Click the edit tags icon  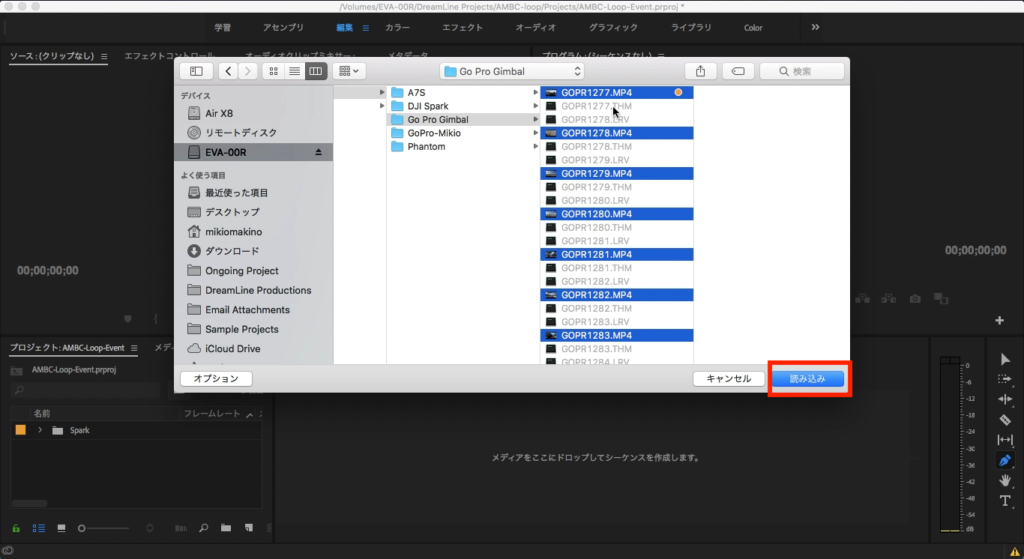(738, 71)
